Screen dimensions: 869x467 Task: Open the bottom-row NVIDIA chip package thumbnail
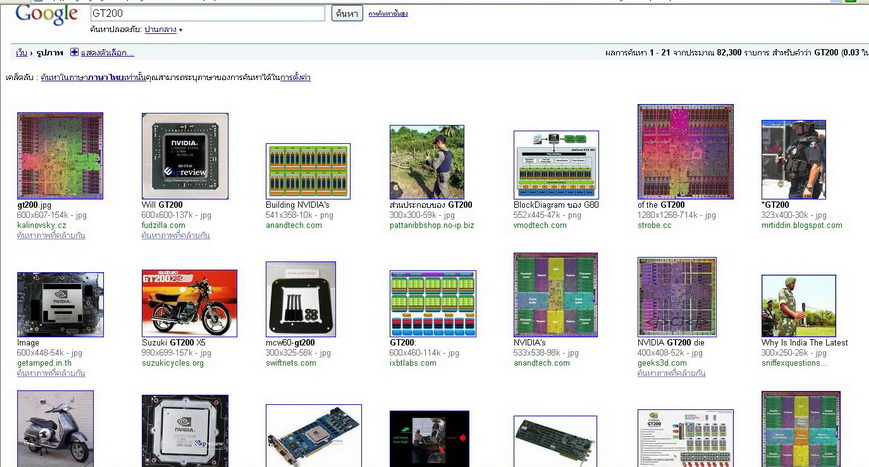click(185, 431)
